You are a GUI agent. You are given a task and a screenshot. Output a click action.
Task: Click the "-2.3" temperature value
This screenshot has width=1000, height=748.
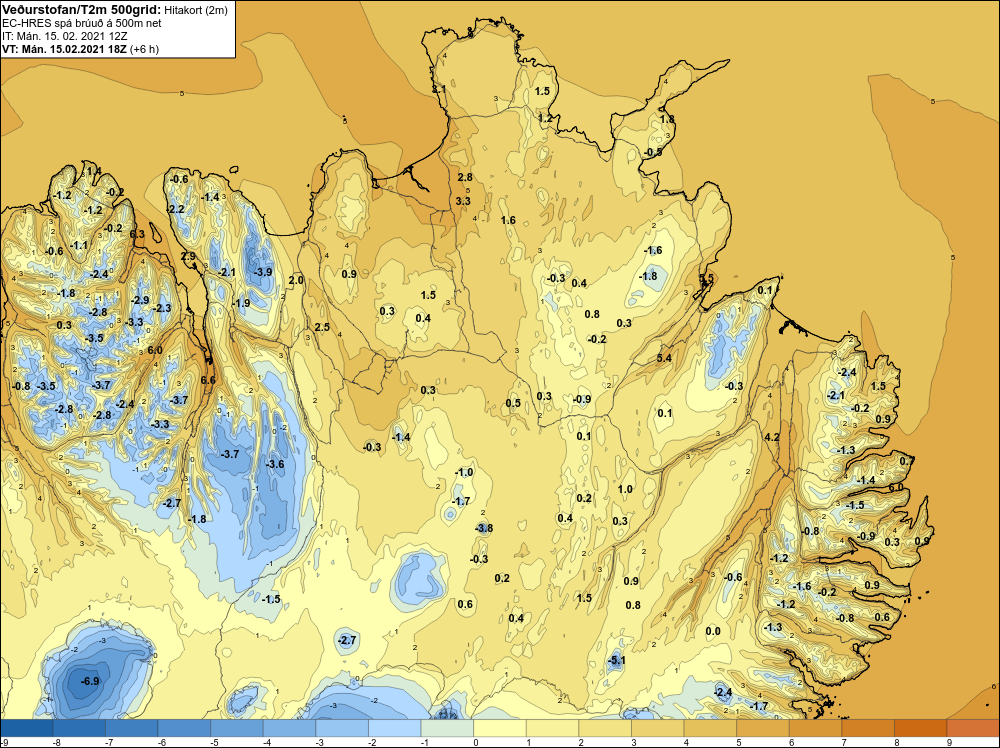[x=161, y=308]
